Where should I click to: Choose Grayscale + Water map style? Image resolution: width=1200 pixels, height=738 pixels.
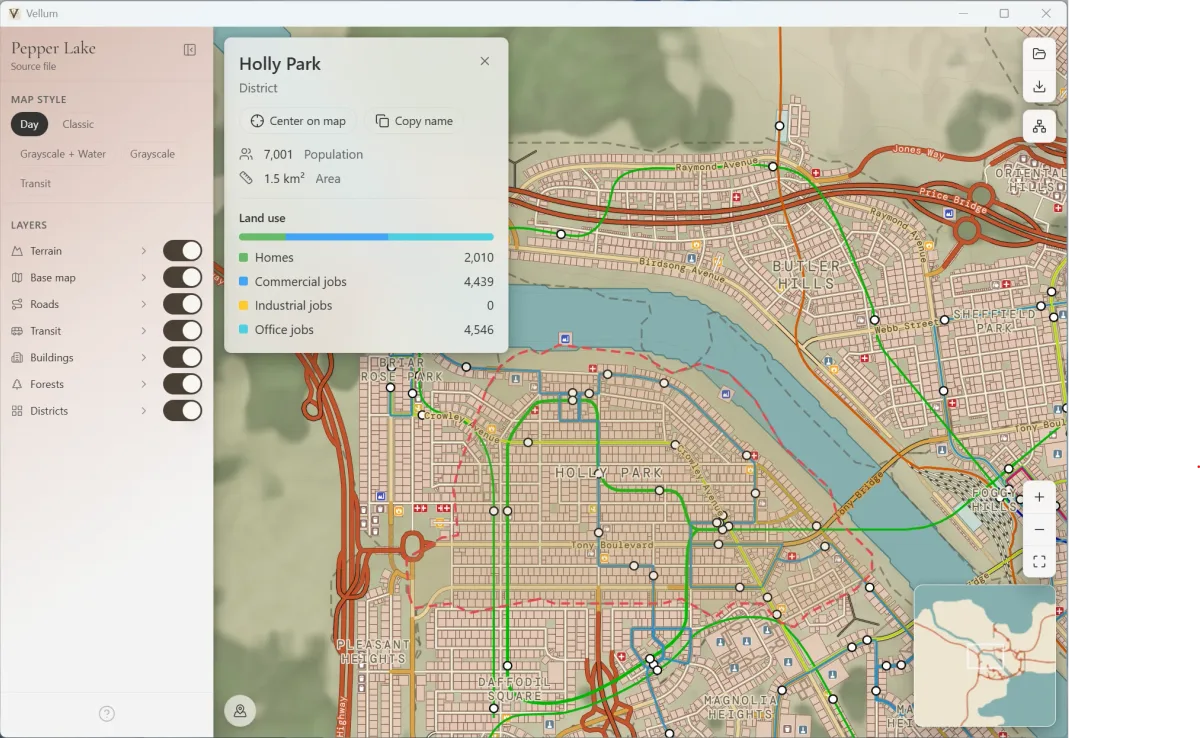click(x=63, y=154)
